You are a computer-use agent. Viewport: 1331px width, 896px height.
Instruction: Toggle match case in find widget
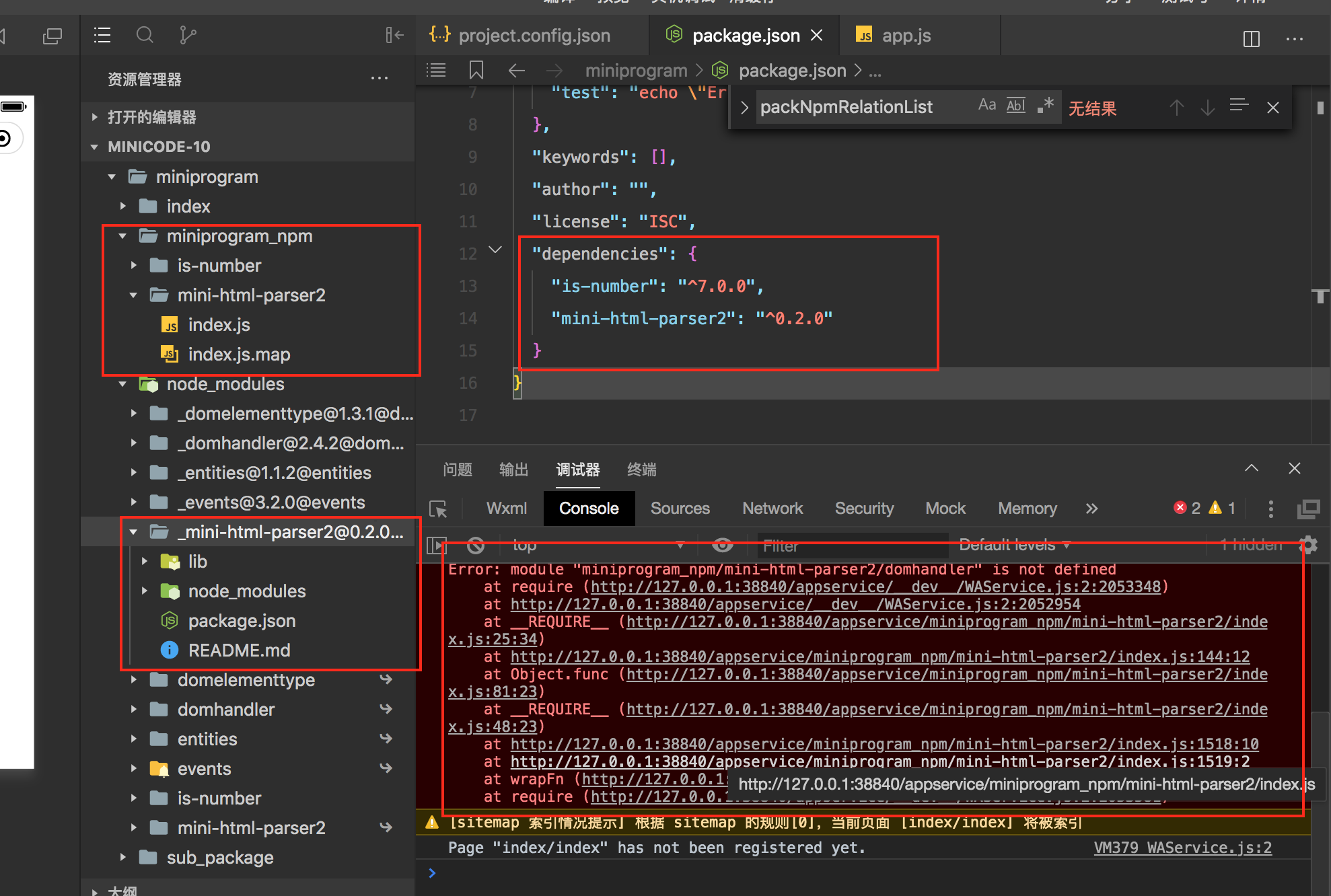coord(986,106)
